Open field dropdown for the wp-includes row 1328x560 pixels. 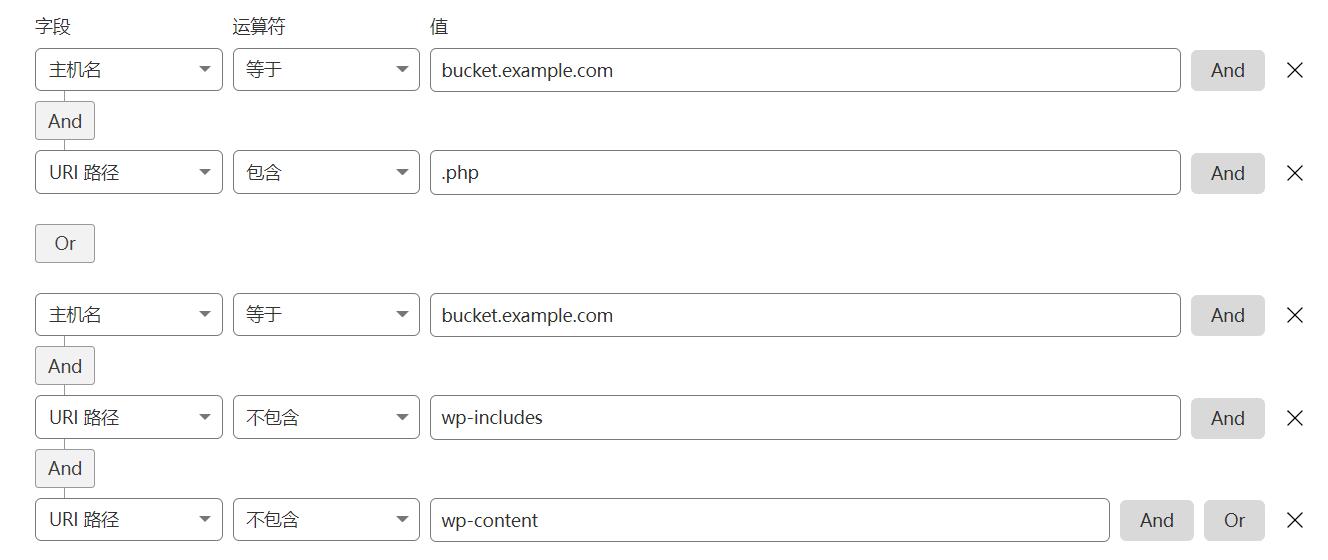(129, 418)
